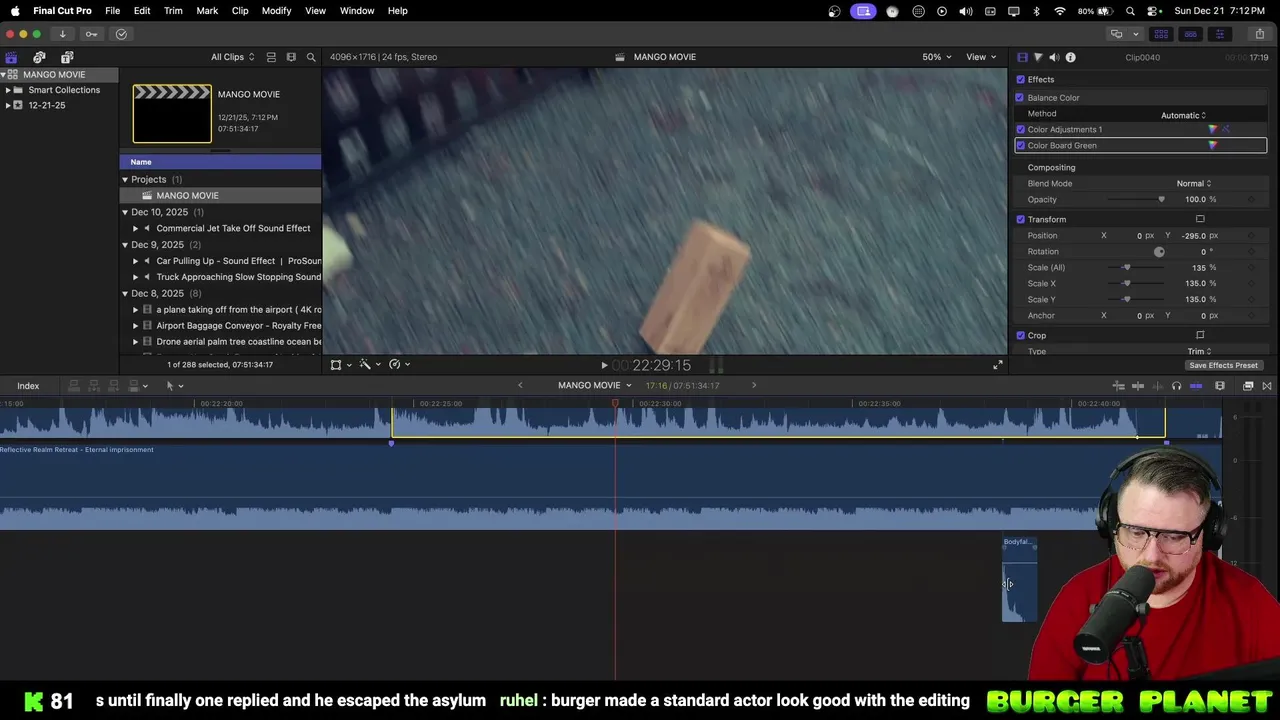Switch to the Video inspector tab
The height and width of the screenshot is (720, 1280).
point(1022,57)
